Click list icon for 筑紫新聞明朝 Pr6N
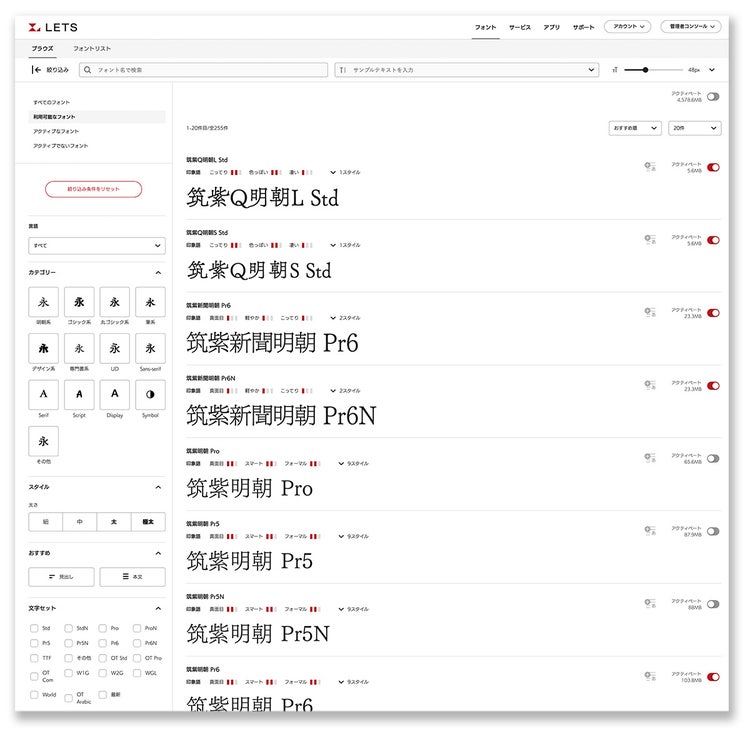The width and height of the screenshot is (750, 734). pos(650,385)
